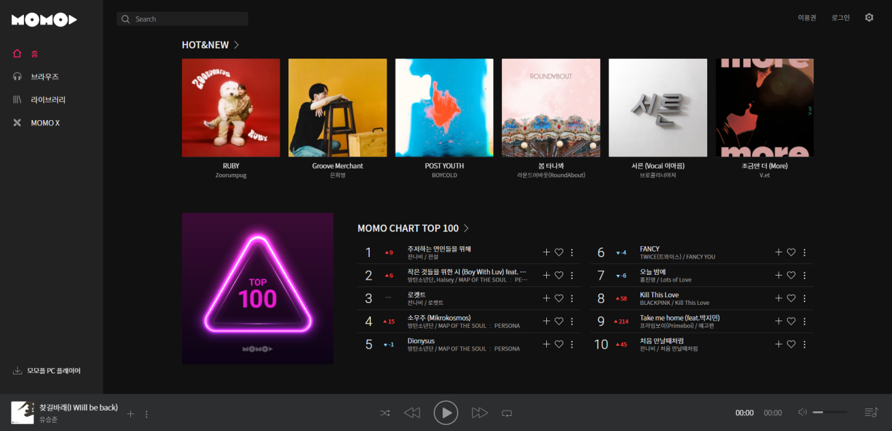Open the POST YOUTH album cover
Screen dimensions: 892x431
point(444,107)
